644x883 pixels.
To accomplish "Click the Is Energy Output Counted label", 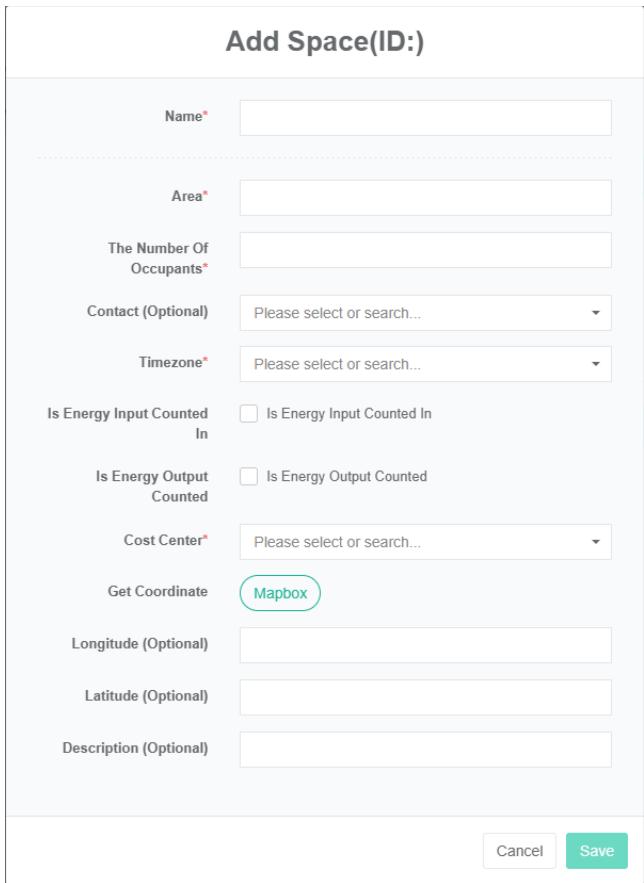I will tap(346, 477).
